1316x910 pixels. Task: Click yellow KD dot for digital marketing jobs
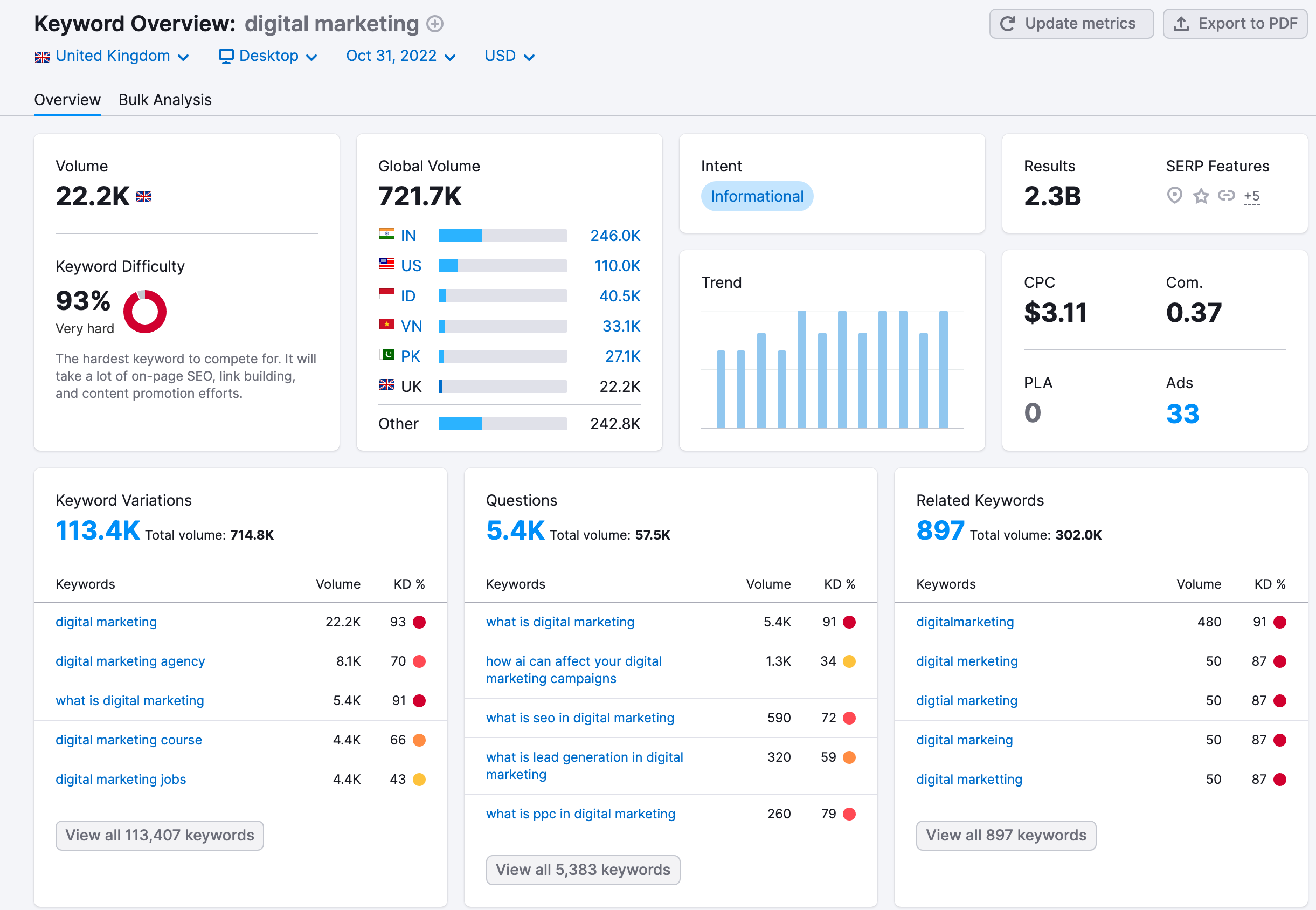419,780
